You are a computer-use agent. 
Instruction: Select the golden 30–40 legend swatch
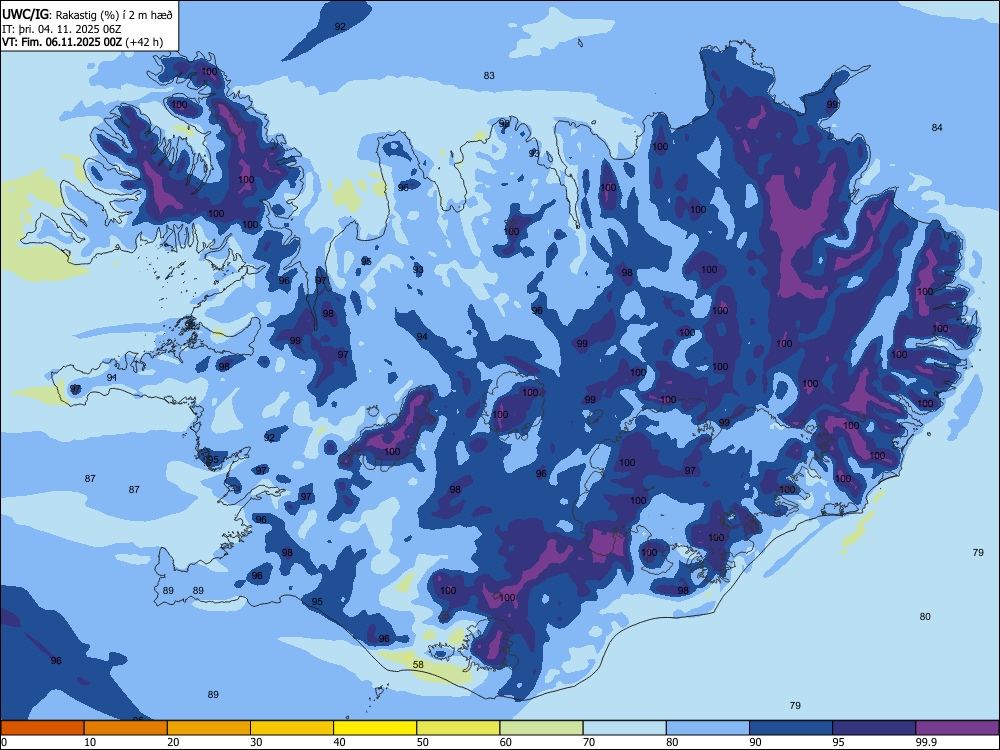click(292, 728)
